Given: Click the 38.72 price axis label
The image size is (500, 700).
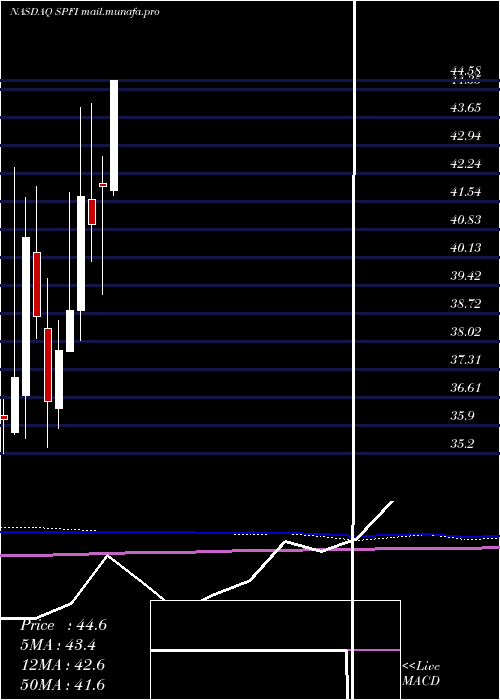Looking at the screenshot, I should click(466, 304).
